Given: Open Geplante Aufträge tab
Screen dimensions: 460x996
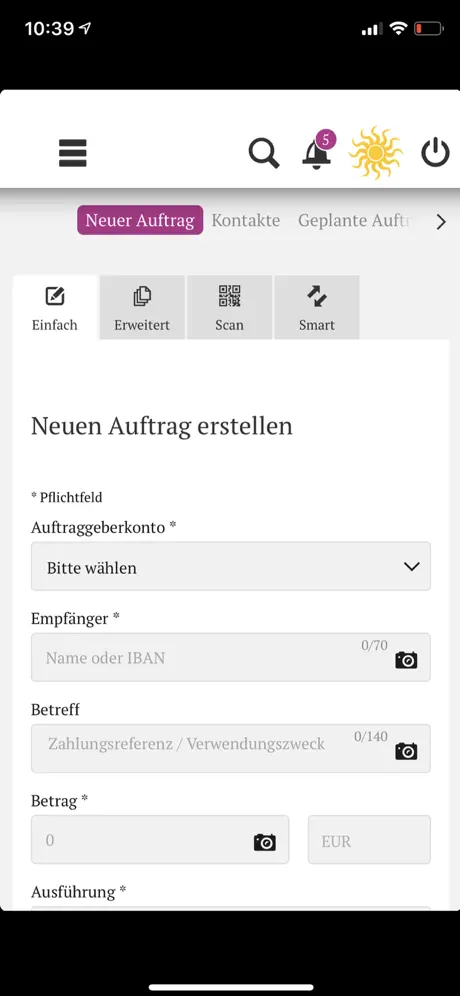Looking at the screenshot, I should (358, 220).
